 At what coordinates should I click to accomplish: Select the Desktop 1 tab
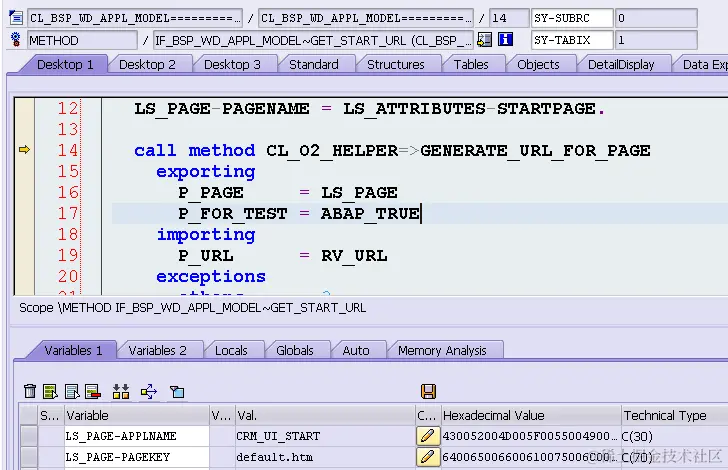65,65
